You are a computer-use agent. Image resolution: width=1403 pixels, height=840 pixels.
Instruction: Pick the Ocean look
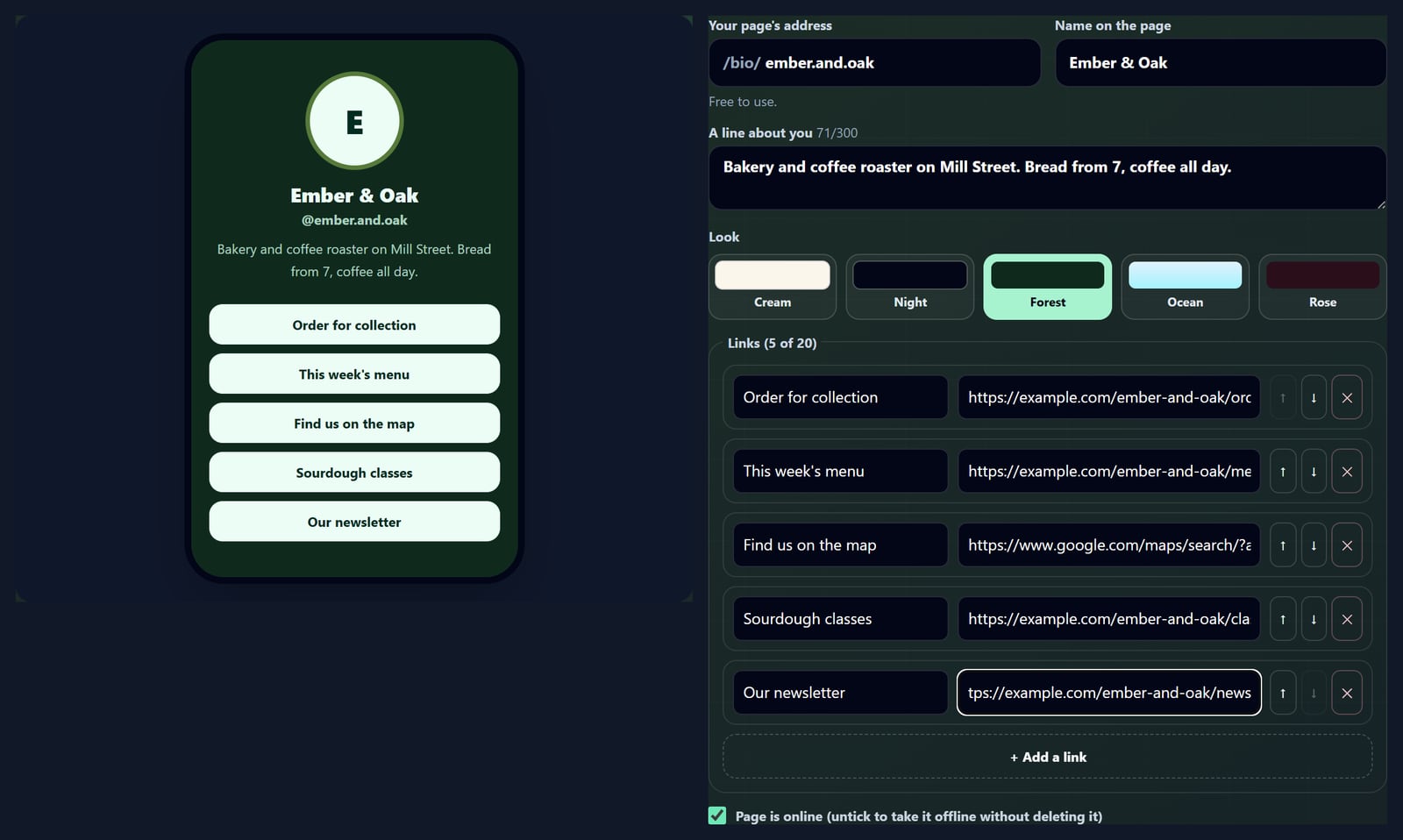coord(1186,287)
